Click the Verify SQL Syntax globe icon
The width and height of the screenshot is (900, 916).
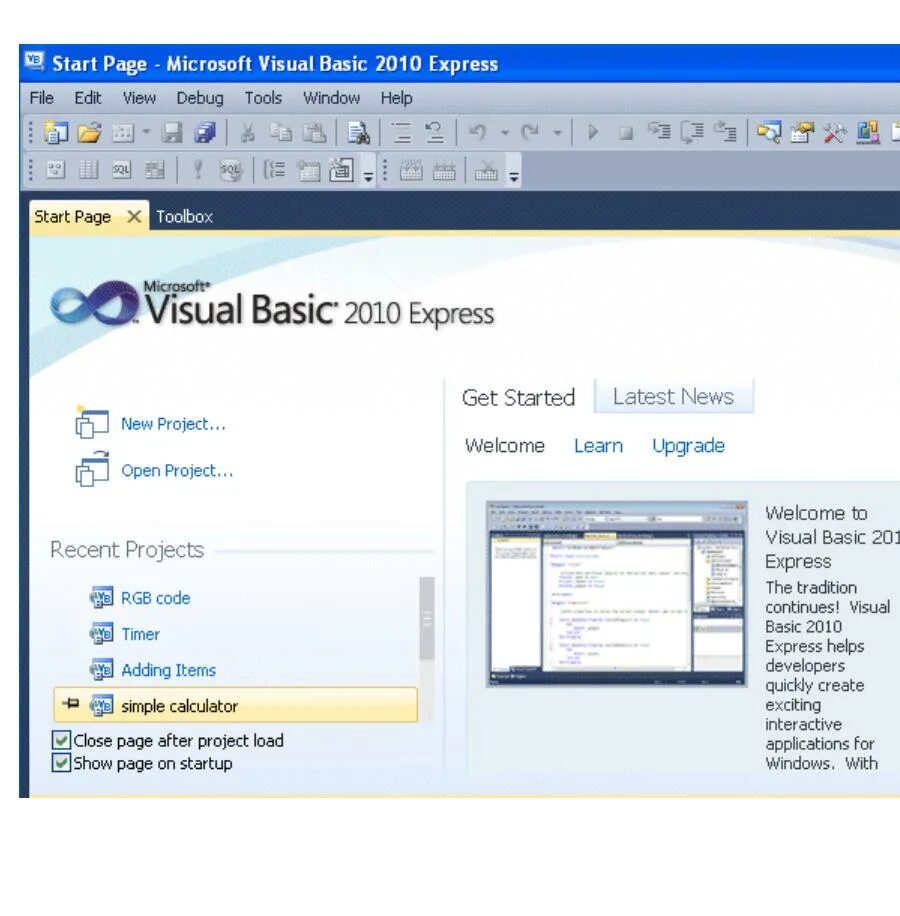[231, 171]
